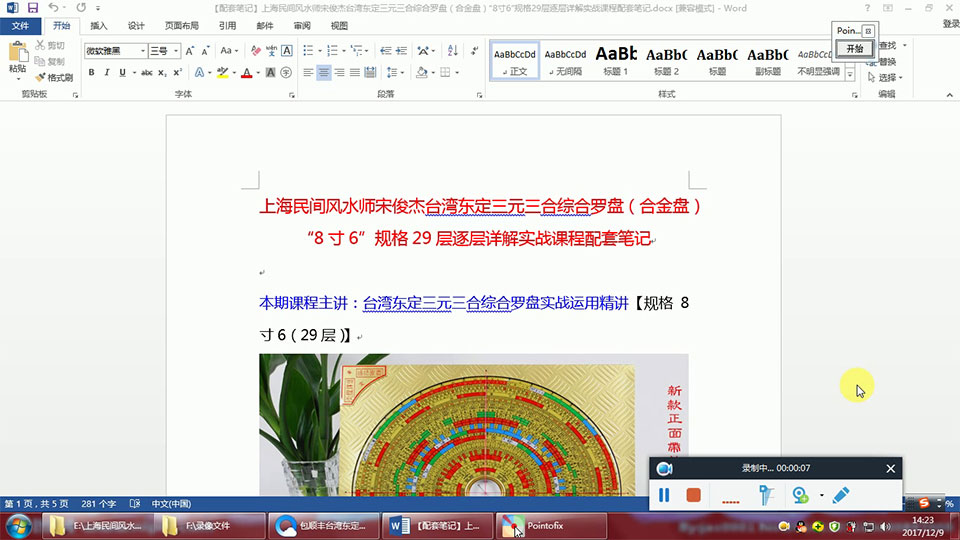Apply the text highlight color
Image resolution: width=960 pixels, height=540 pixels.
pos(223,73)
